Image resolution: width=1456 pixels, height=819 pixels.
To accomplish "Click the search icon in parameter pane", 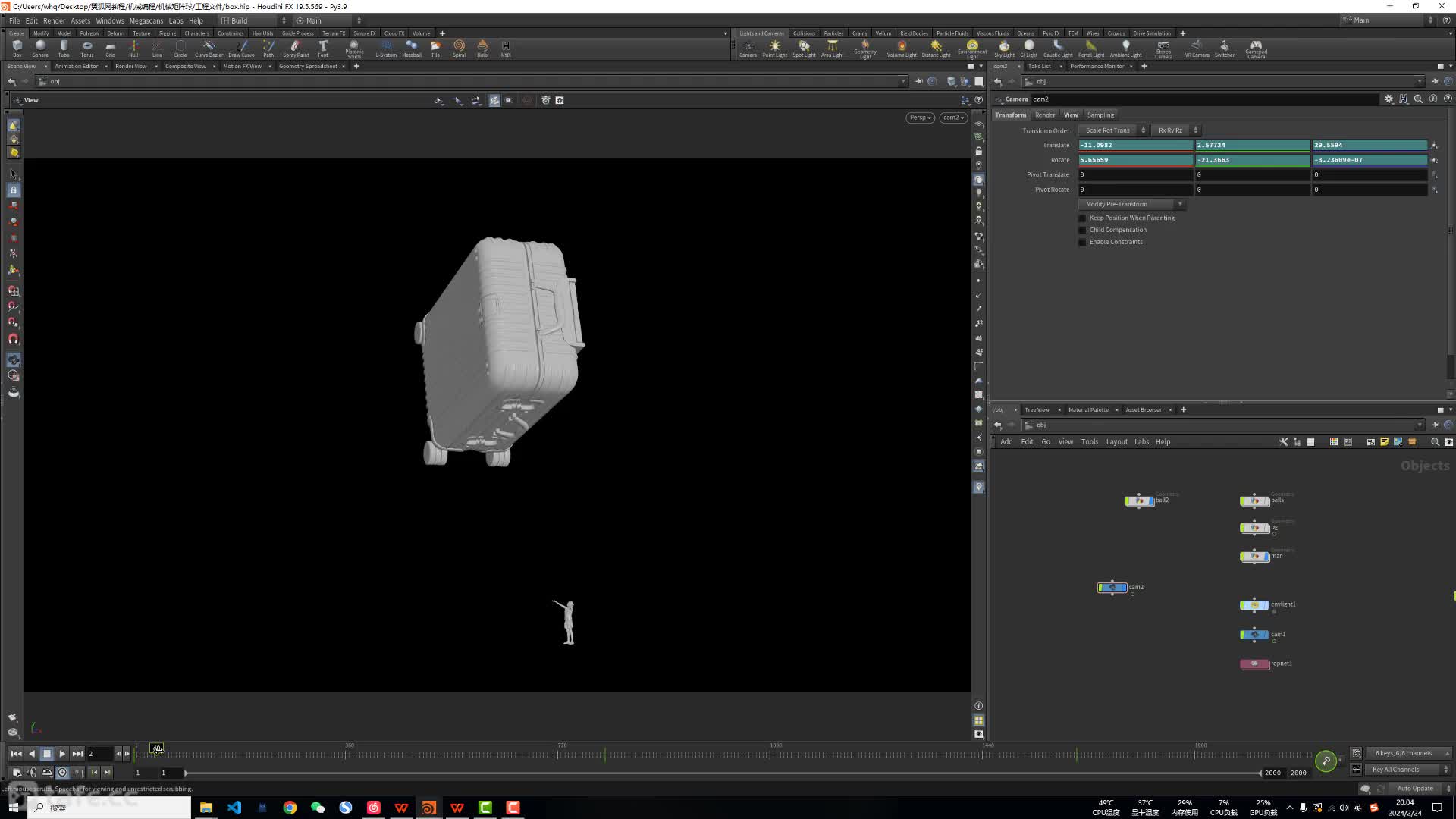I will [x=1418, y=99].
